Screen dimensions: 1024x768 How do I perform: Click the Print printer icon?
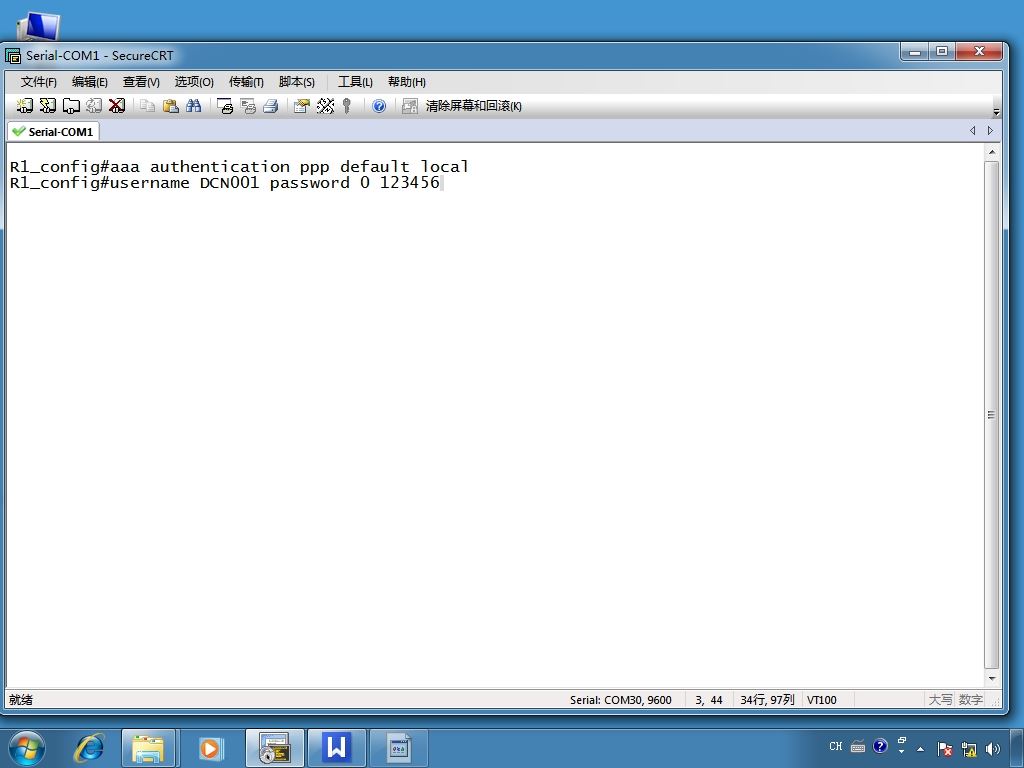click(270, 106)
